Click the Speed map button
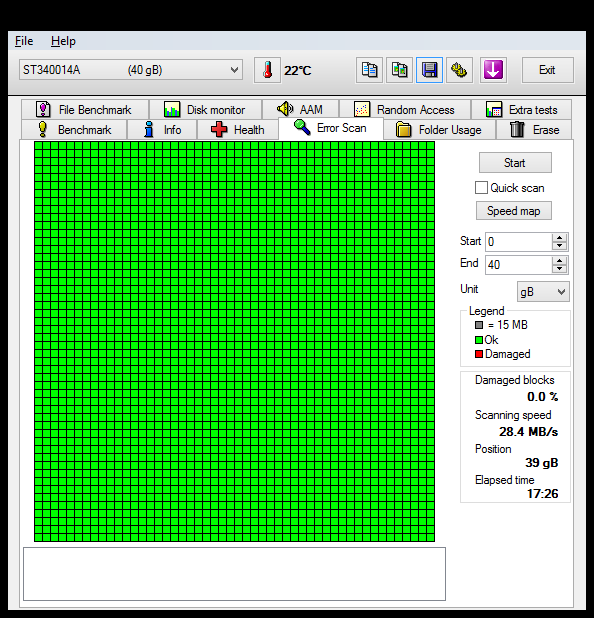The height and width of the screenshot is (618, 594). pyautogui.click(x=514, y=211)
